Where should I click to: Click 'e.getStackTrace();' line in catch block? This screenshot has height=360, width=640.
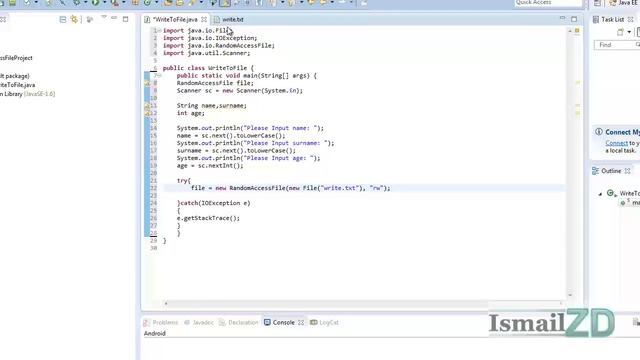click(208, 218)
